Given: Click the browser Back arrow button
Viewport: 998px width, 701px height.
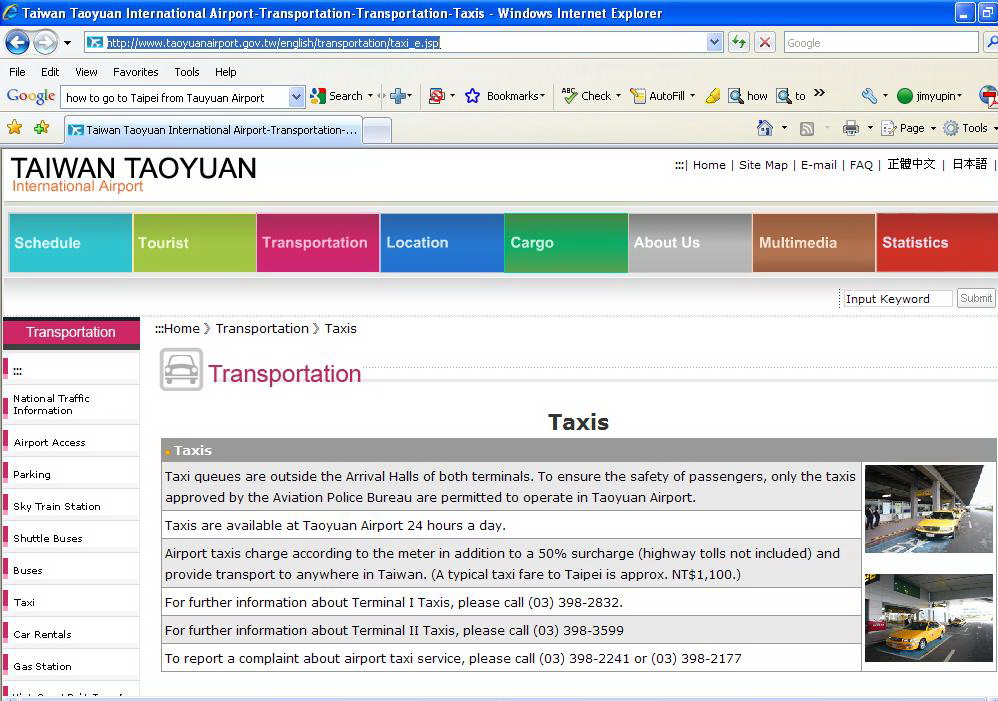Looking at the screenshot, I should [x=17, y=43].
